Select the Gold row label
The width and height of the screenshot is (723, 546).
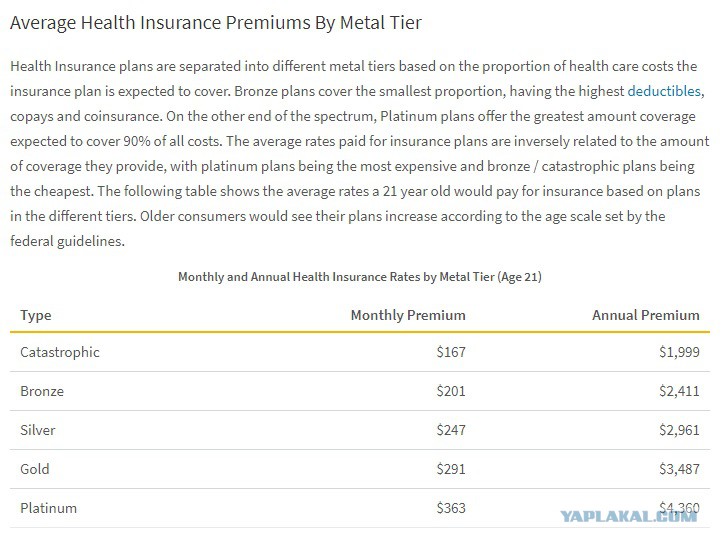coord(35,469)
